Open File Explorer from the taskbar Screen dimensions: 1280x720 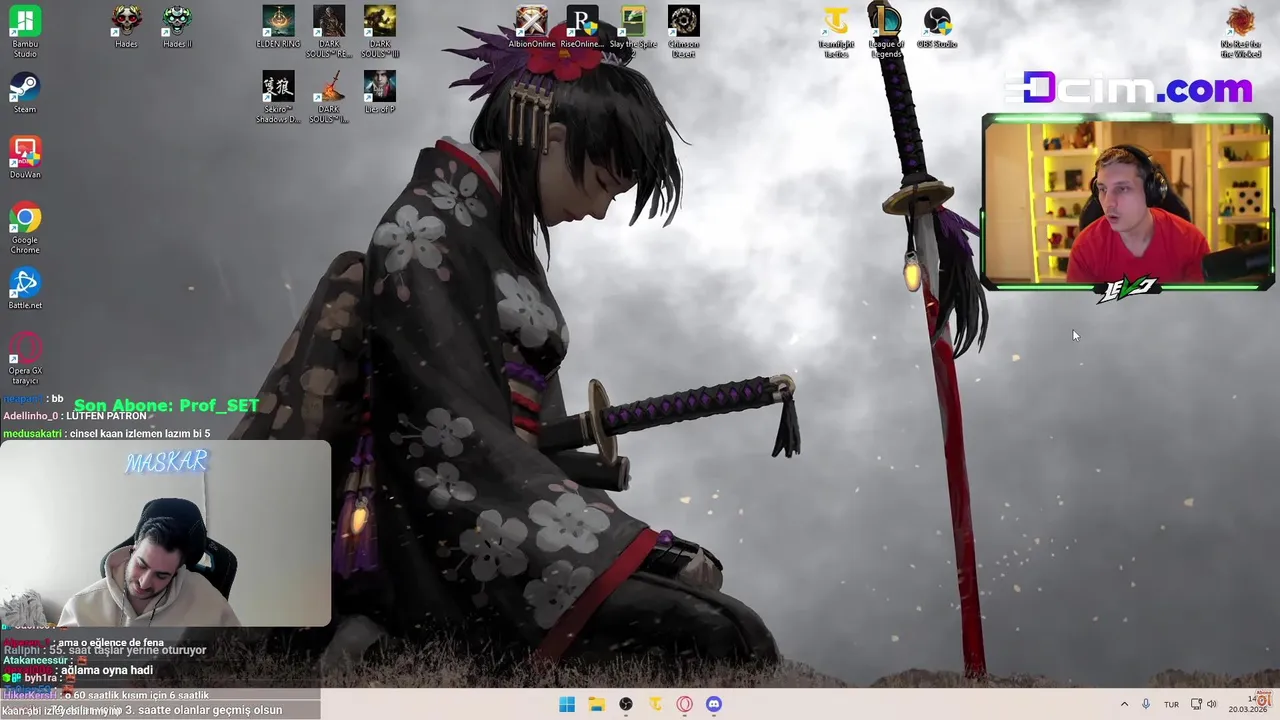coord(596,704)
